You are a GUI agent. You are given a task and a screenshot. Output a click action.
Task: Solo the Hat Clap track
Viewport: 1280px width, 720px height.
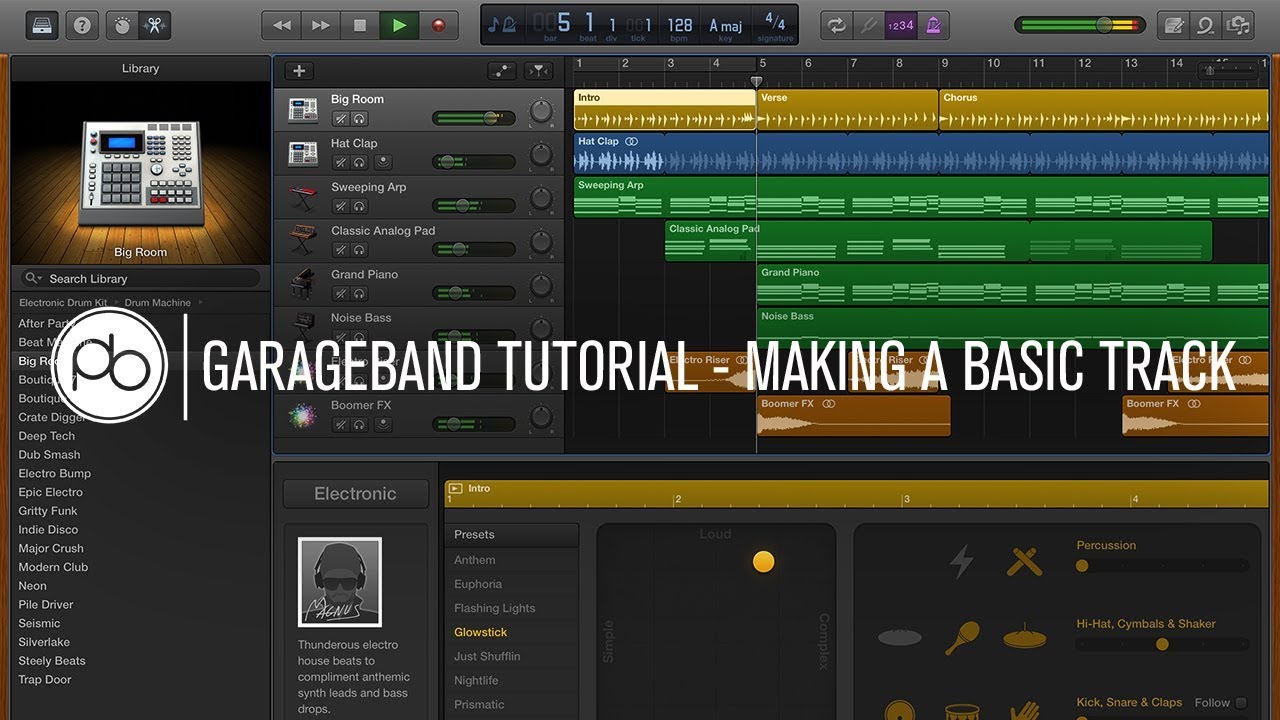click(x=359, y=162)
